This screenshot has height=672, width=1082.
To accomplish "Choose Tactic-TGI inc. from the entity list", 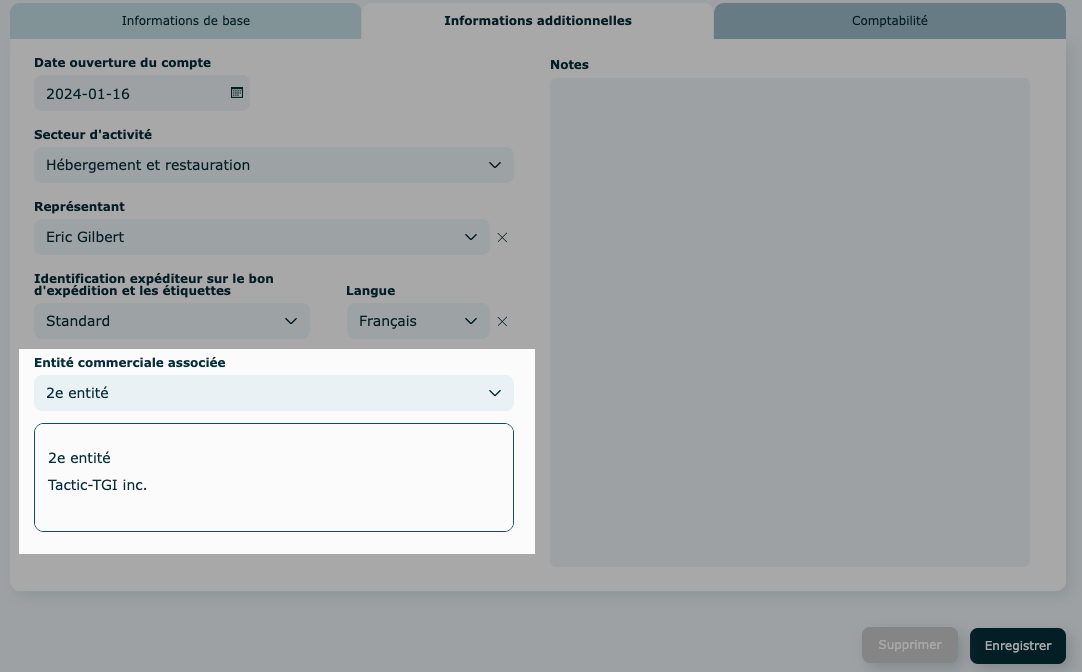I will pyautogui.click(x=98, y=485).
